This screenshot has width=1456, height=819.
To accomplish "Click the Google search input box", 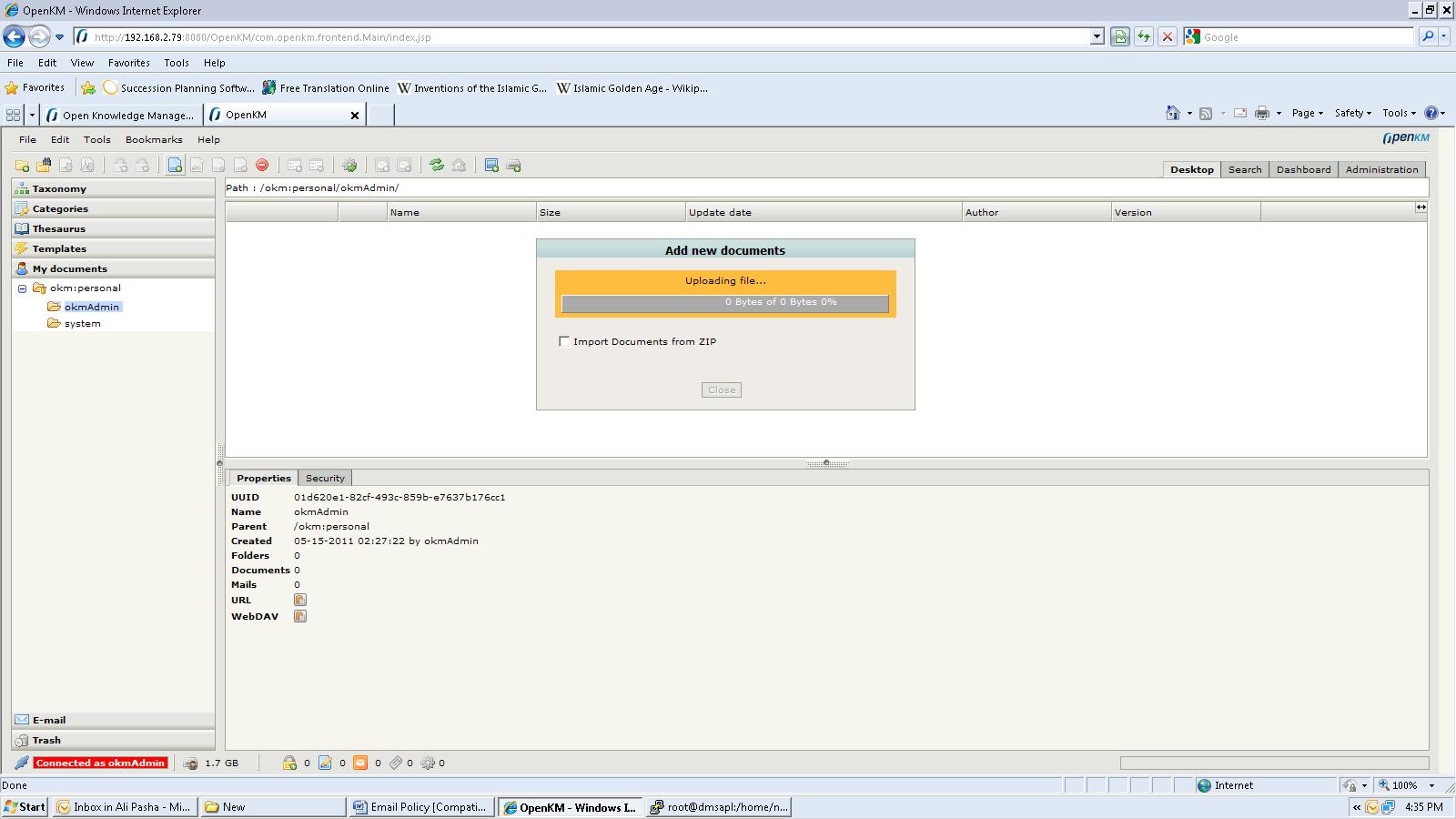I will 1306,37.
